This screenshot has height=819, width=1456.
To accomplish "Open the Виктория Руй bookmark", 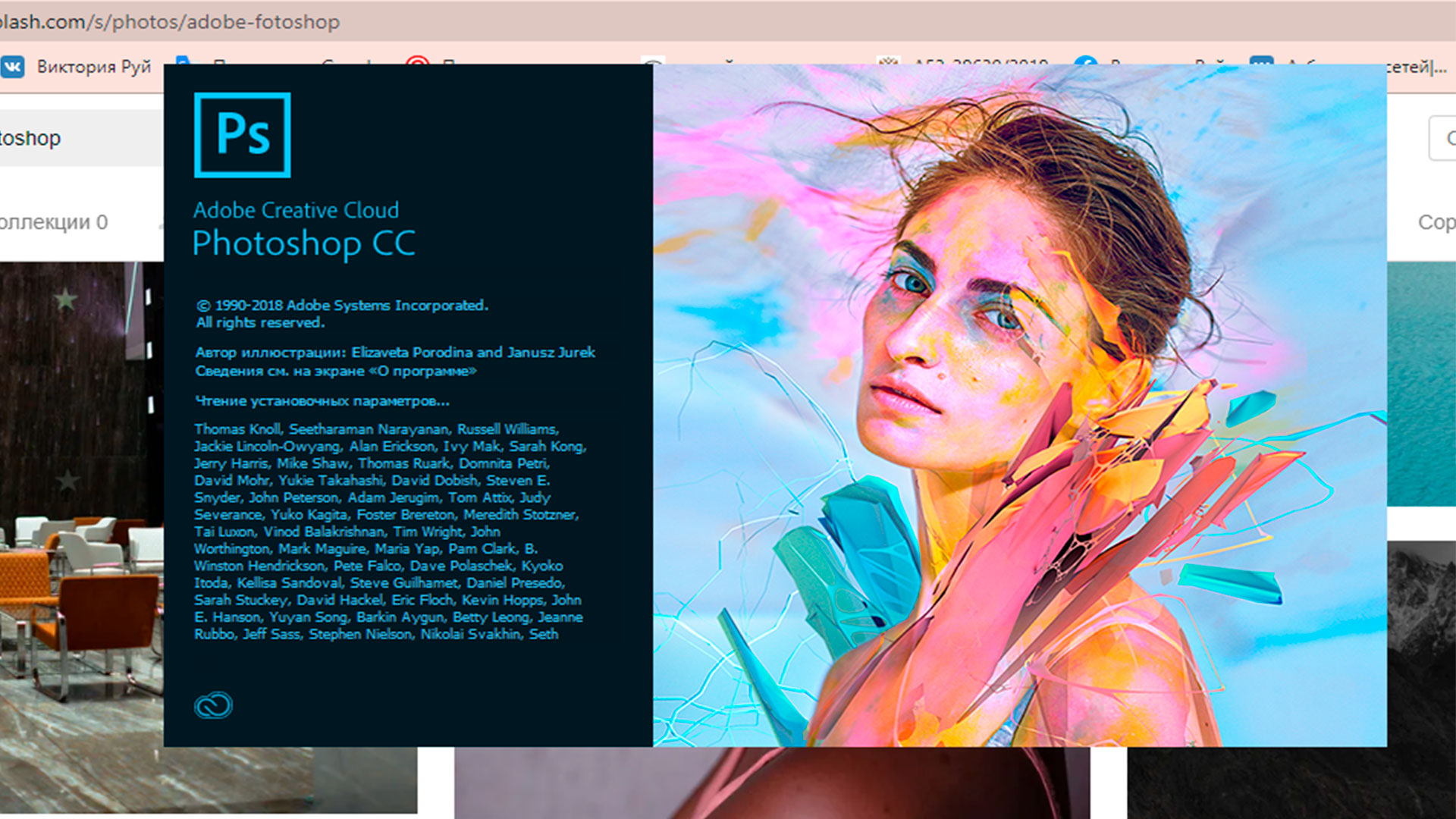I will click(x=94, y=67).
